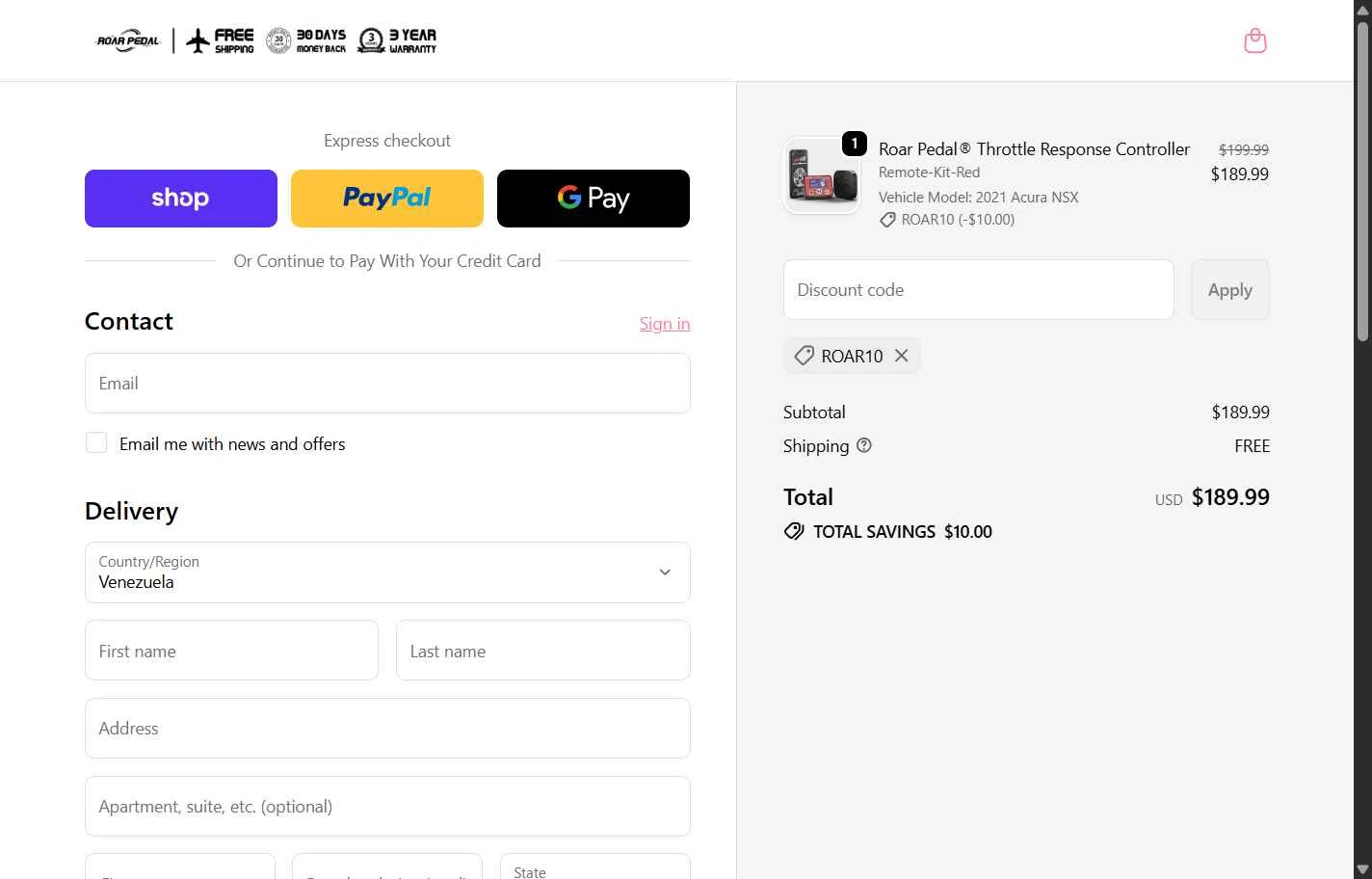Focus the Apartment, suite field

387,807
